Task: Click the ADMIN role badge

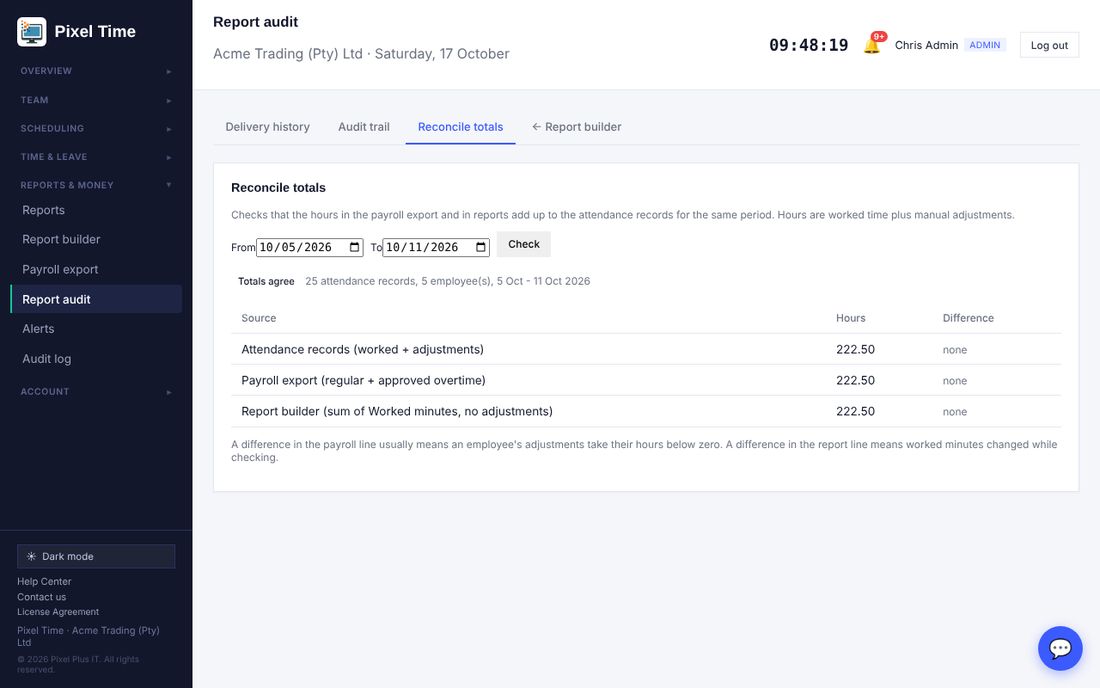Action: [x=985, y=45]
